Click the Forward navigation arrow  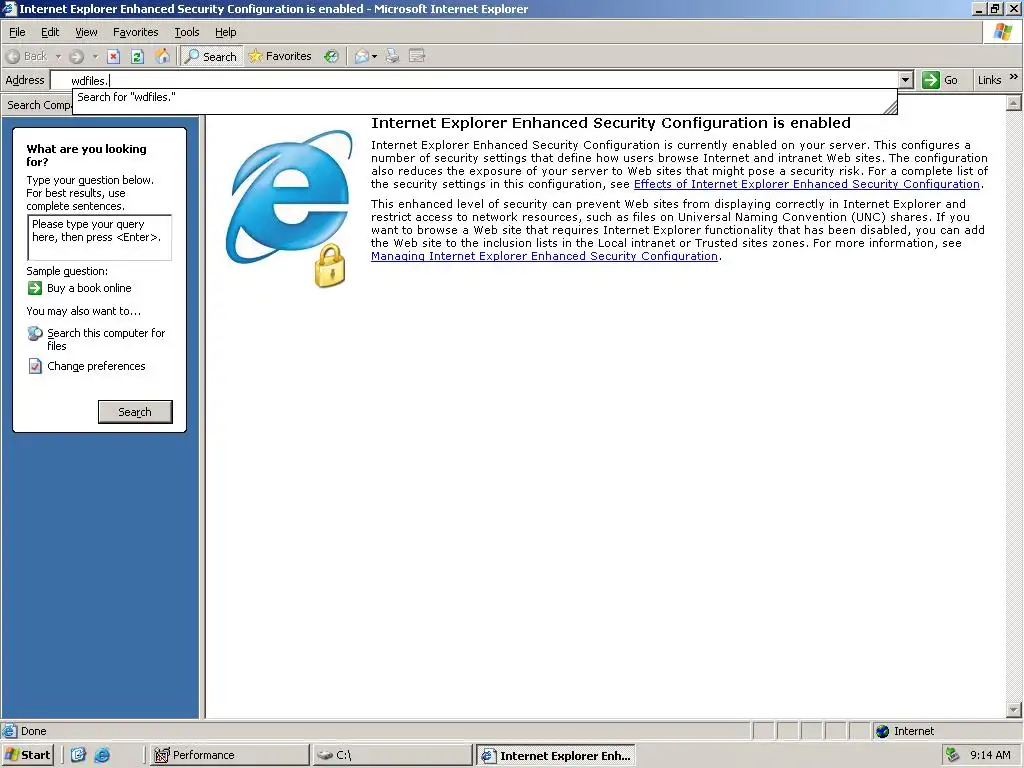[76, 57]
